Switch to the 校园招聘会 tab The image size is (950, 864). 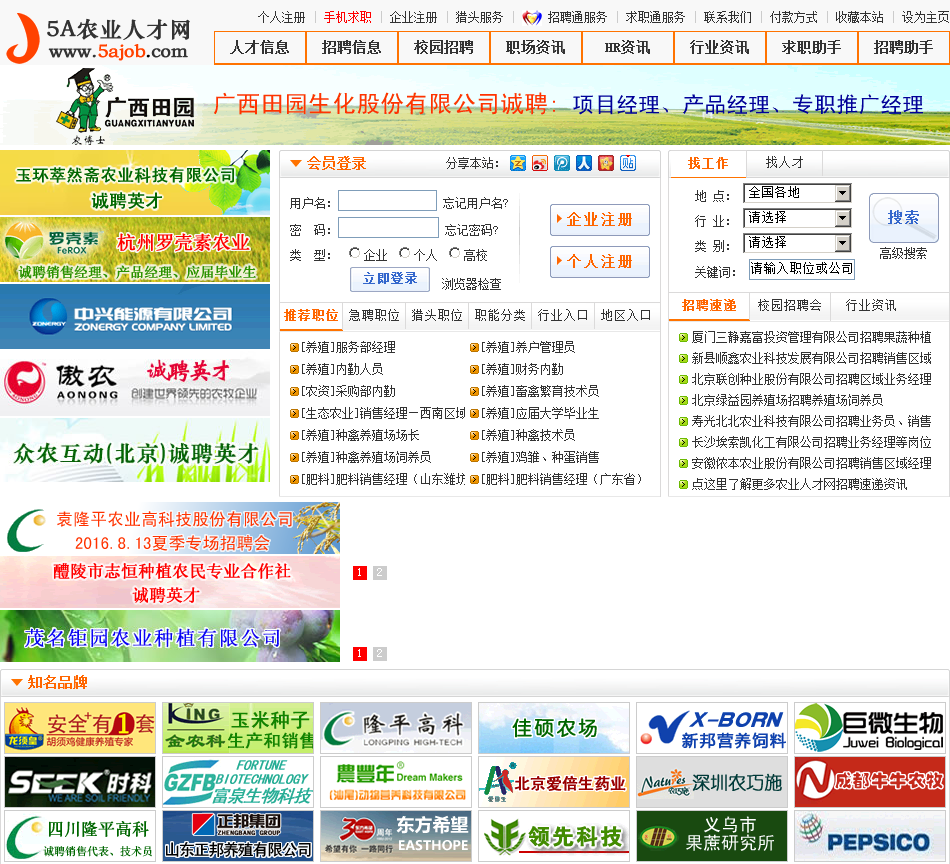tap(789, 305)
